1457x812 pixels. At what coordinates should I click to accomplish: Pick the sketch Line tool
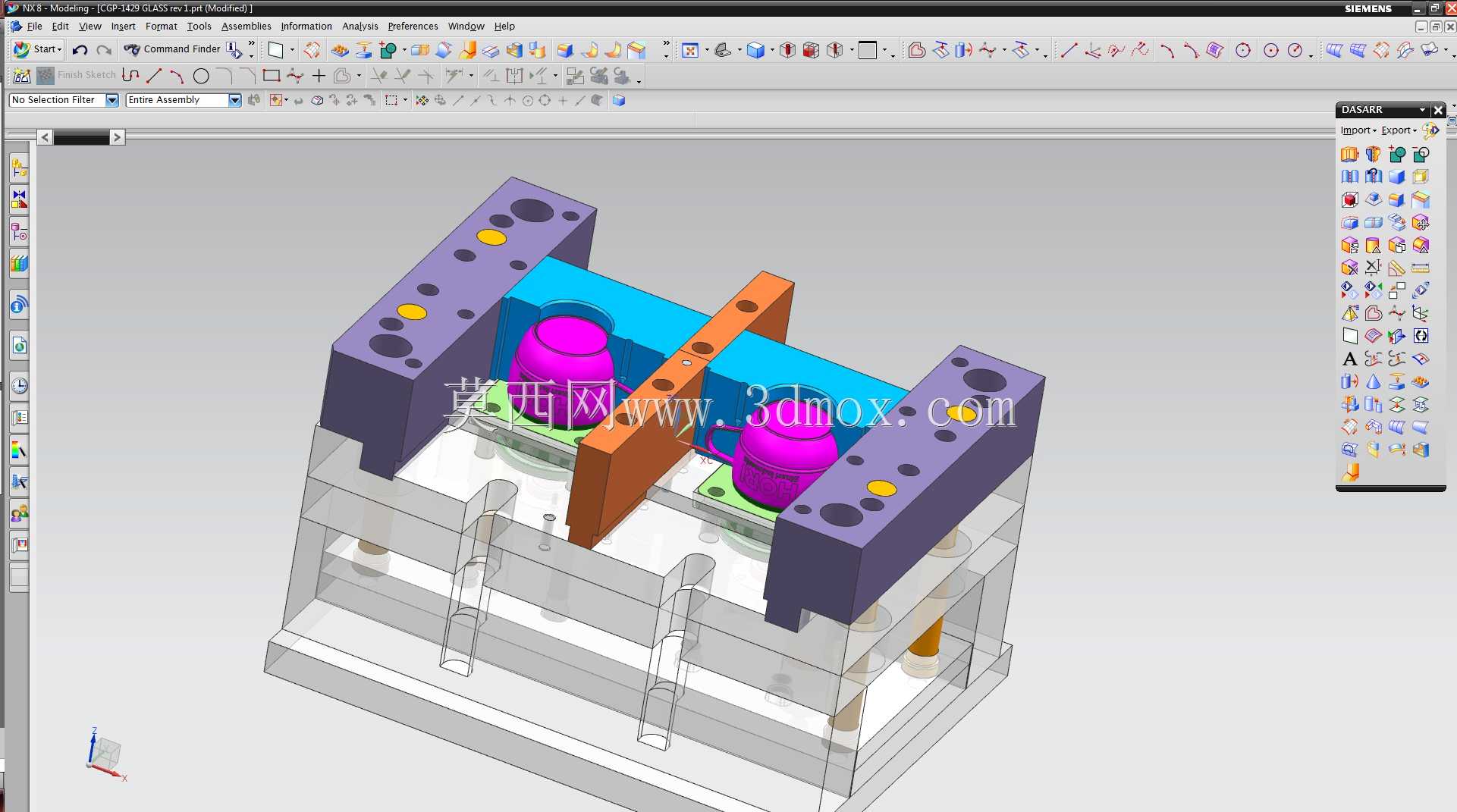(x=154, y=76)
